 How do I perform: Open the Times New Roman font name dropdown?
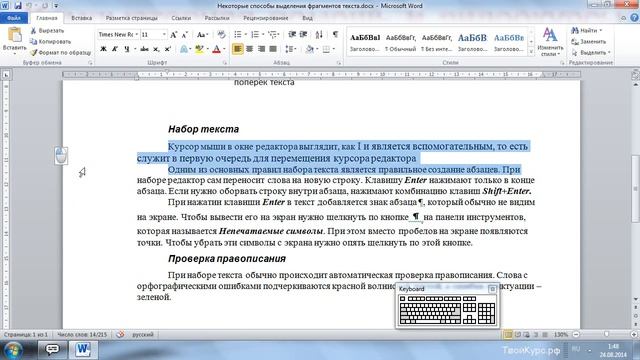click(x=136, y=35)
